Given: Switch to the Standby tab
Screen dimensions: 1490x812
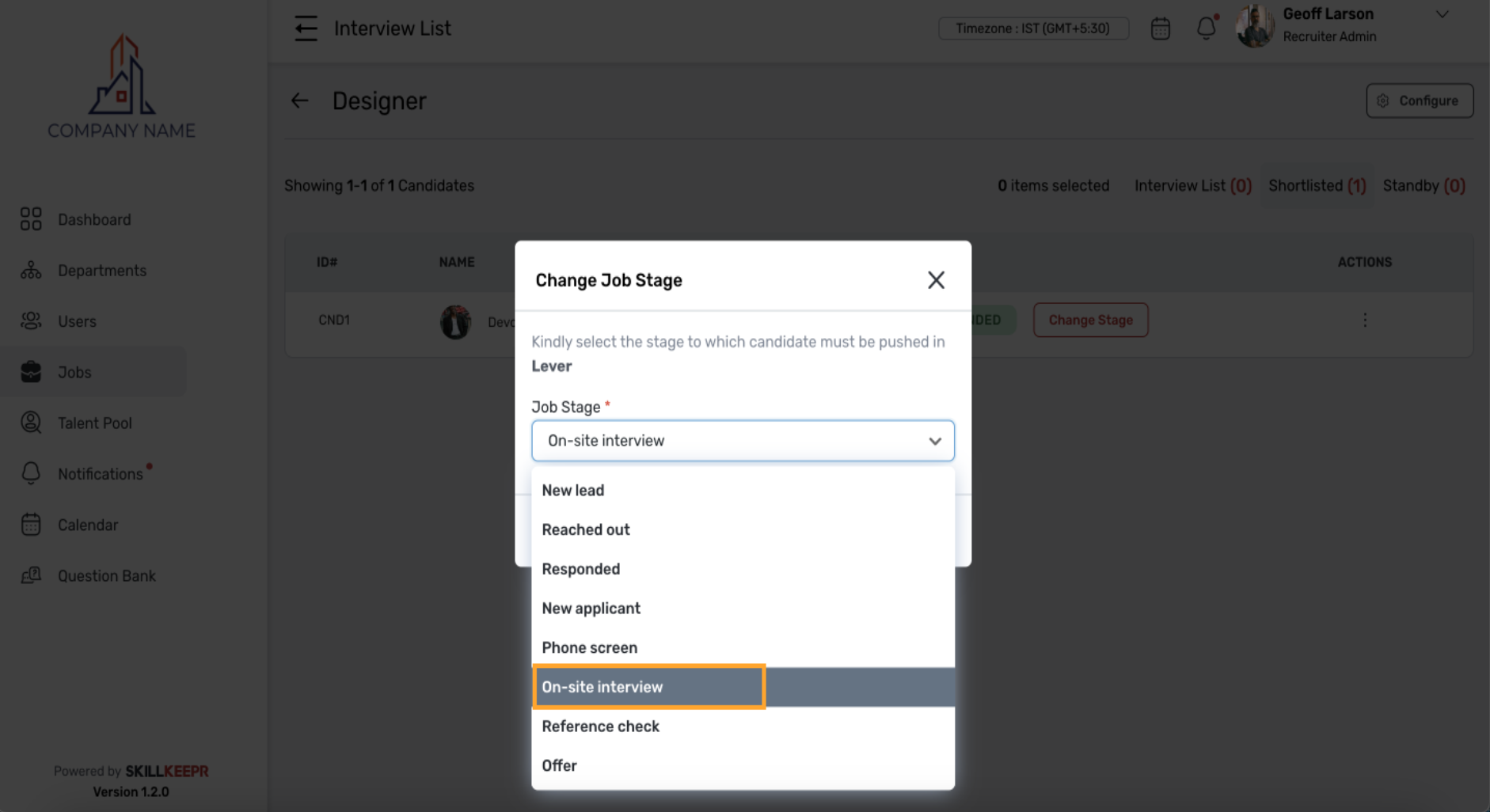Looking at the screenshot, I should pyautogui.click(x=1423, y=185).
